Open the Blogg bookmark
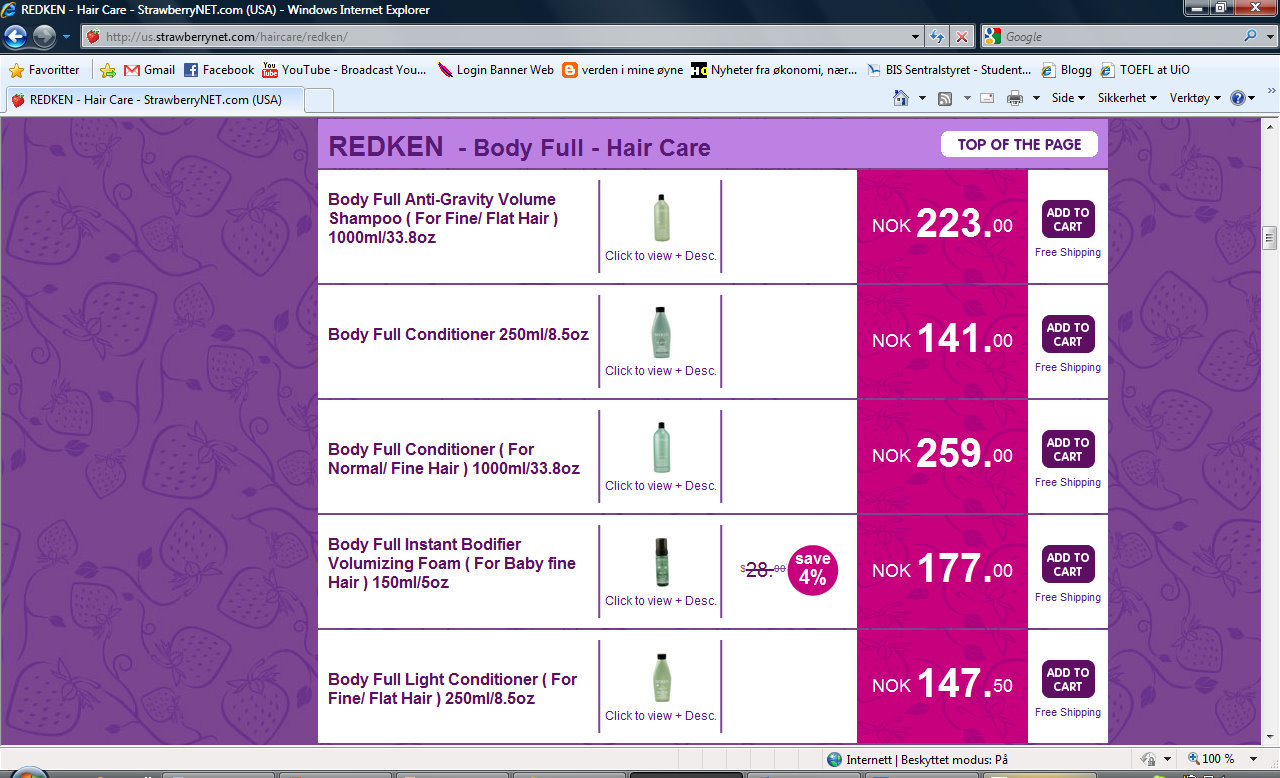 pyautogui.click(x=1066, y=70)
